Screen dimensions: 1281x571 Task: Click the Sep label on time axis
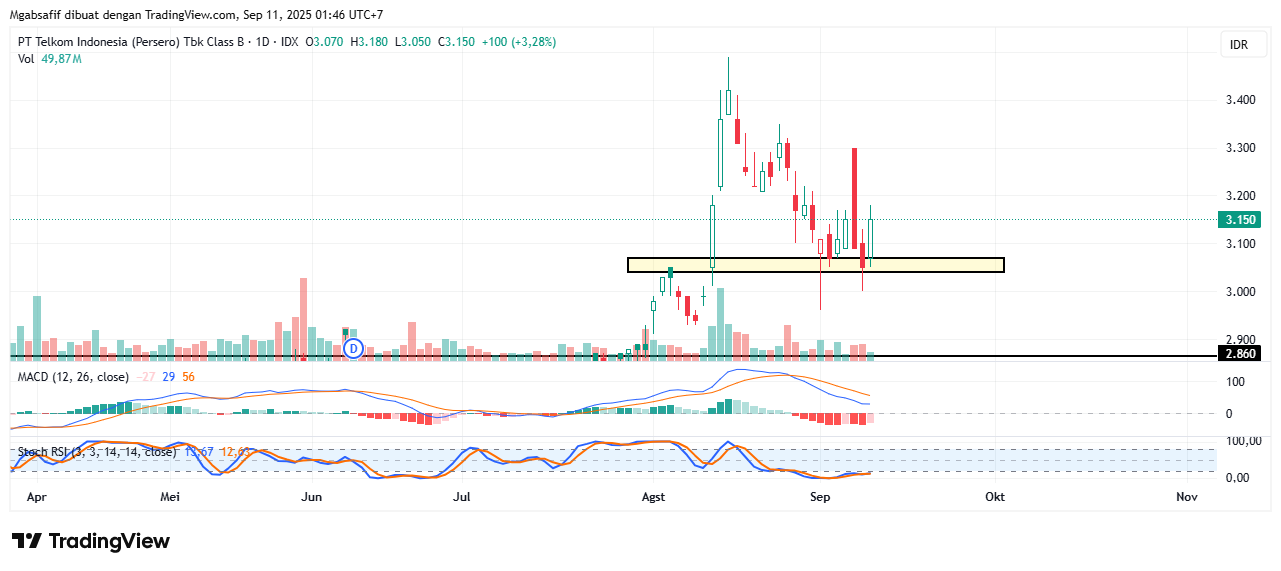(x=820, y=496)
